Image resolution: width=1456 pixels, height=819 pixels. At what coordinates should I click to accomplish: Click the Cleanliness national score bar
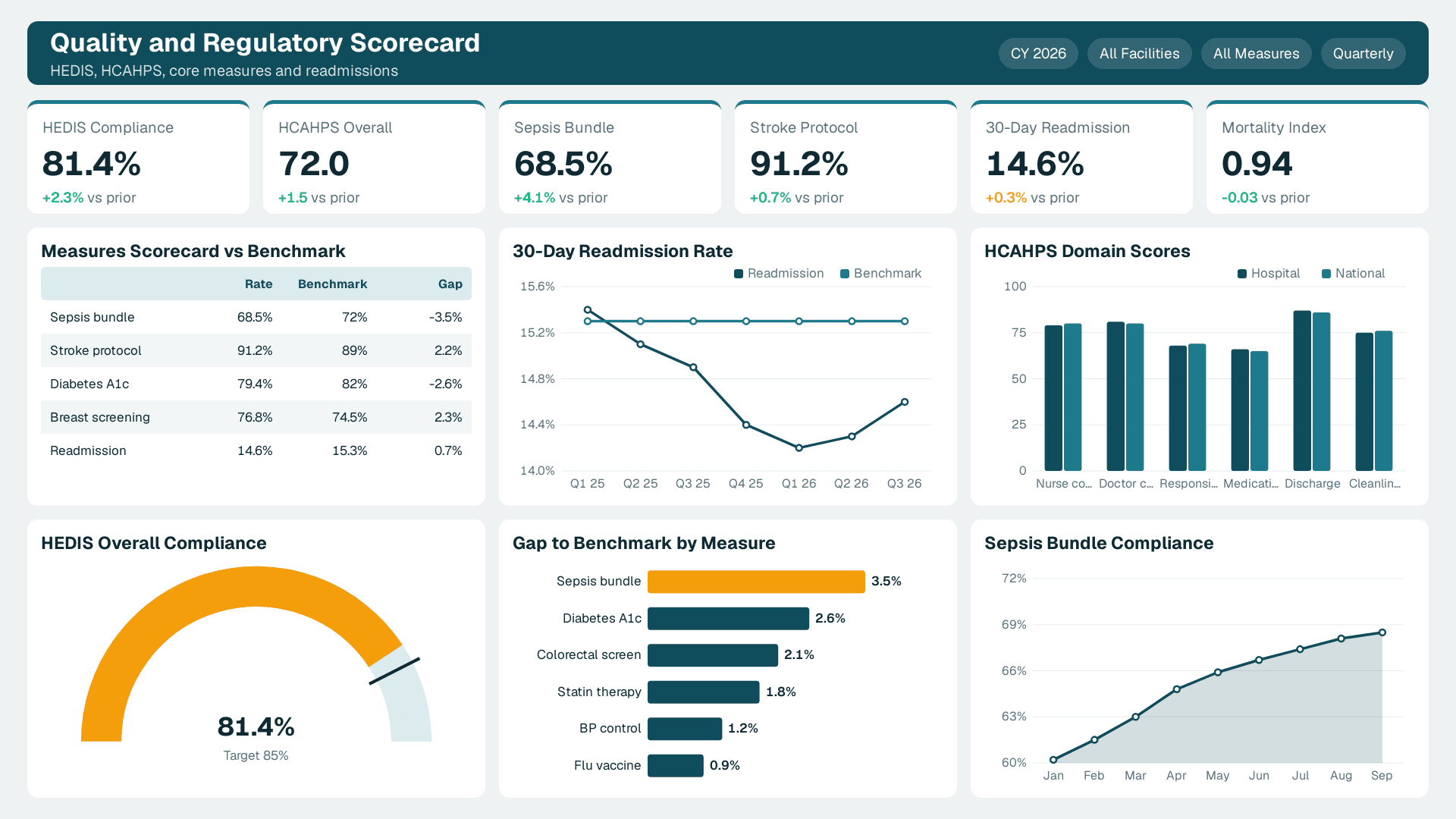tap(1383, 400)
